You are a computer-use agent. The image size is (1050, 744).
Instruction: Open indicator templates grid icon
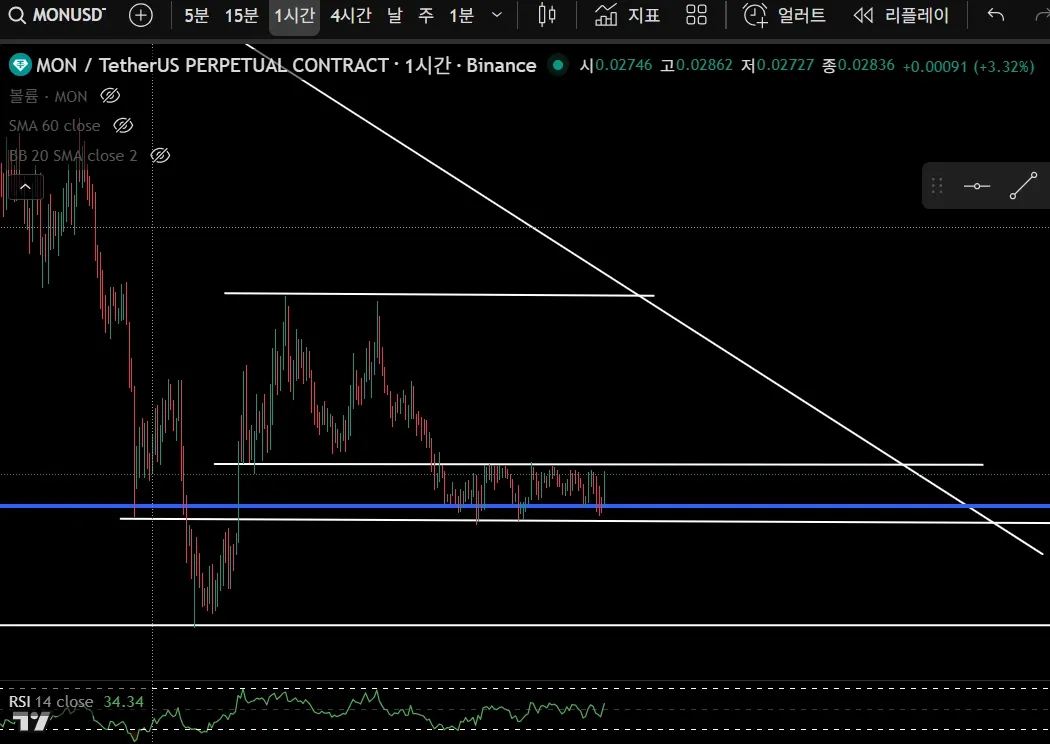696,15
